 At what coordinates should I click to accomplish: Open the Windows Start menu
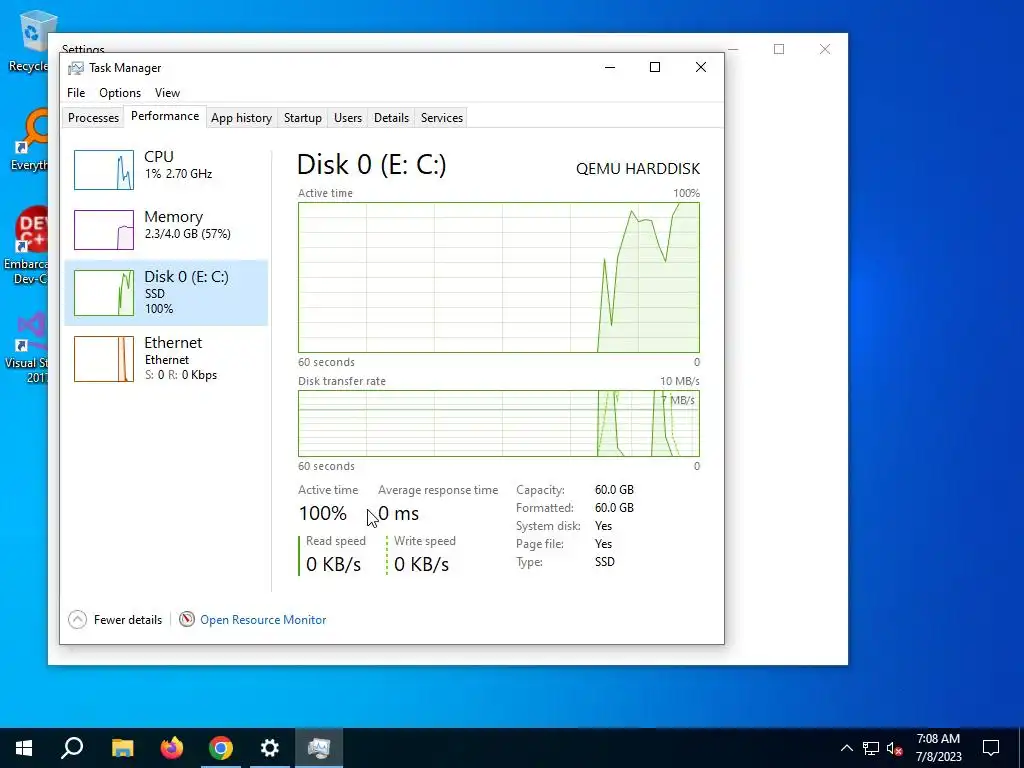24,748
